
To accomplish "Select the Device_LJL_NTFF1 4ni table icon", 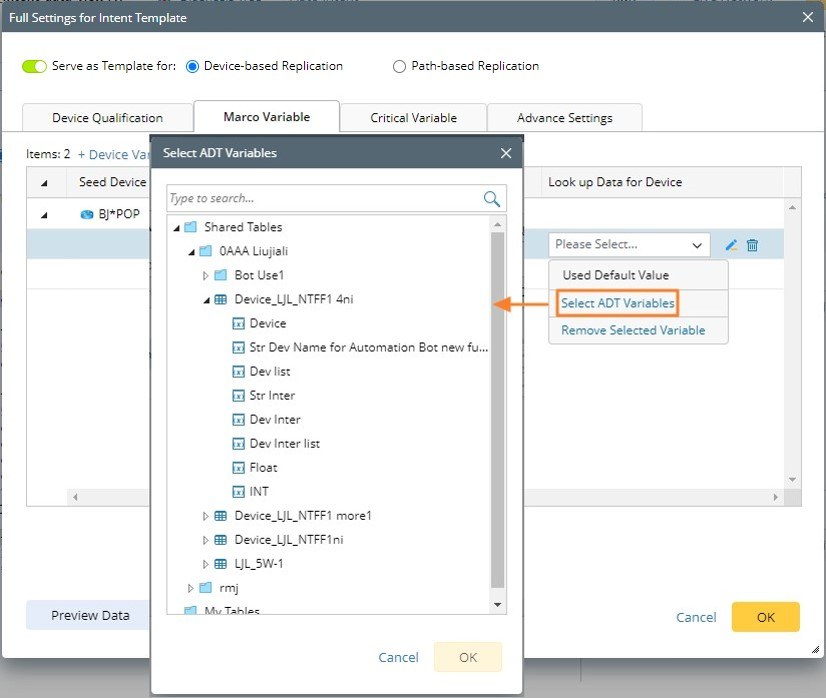I will (221, 299).
